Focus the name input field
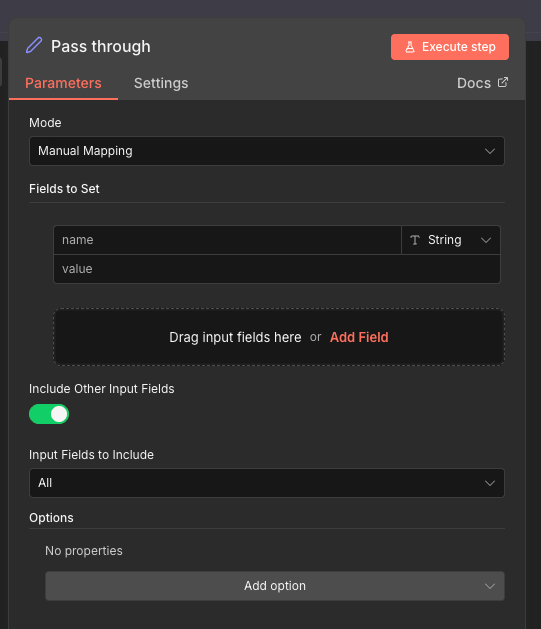The height and width of the screenshot is (629, 541). coord(227,240)
